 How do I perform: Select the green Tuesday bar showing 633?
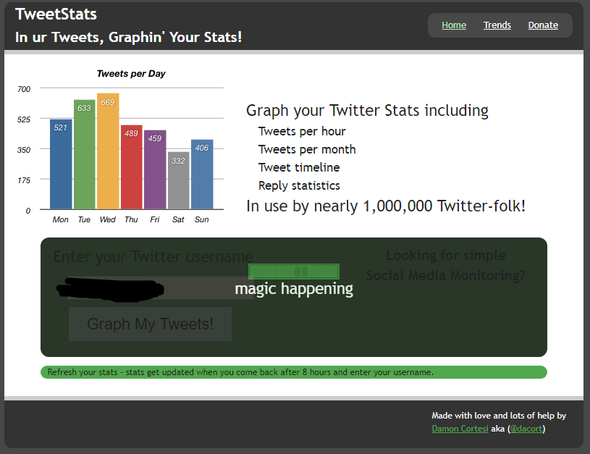coord(84,155)
